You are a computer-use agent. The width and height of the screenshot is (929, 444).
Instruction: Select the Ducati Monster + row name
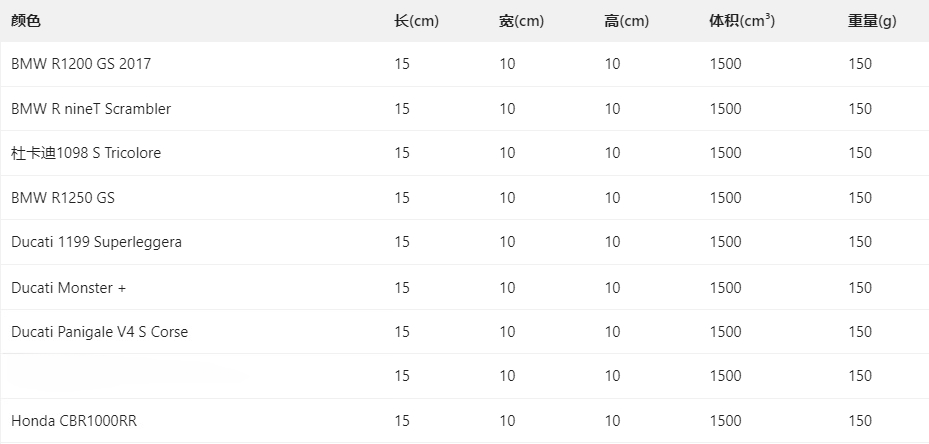[69, 288]
